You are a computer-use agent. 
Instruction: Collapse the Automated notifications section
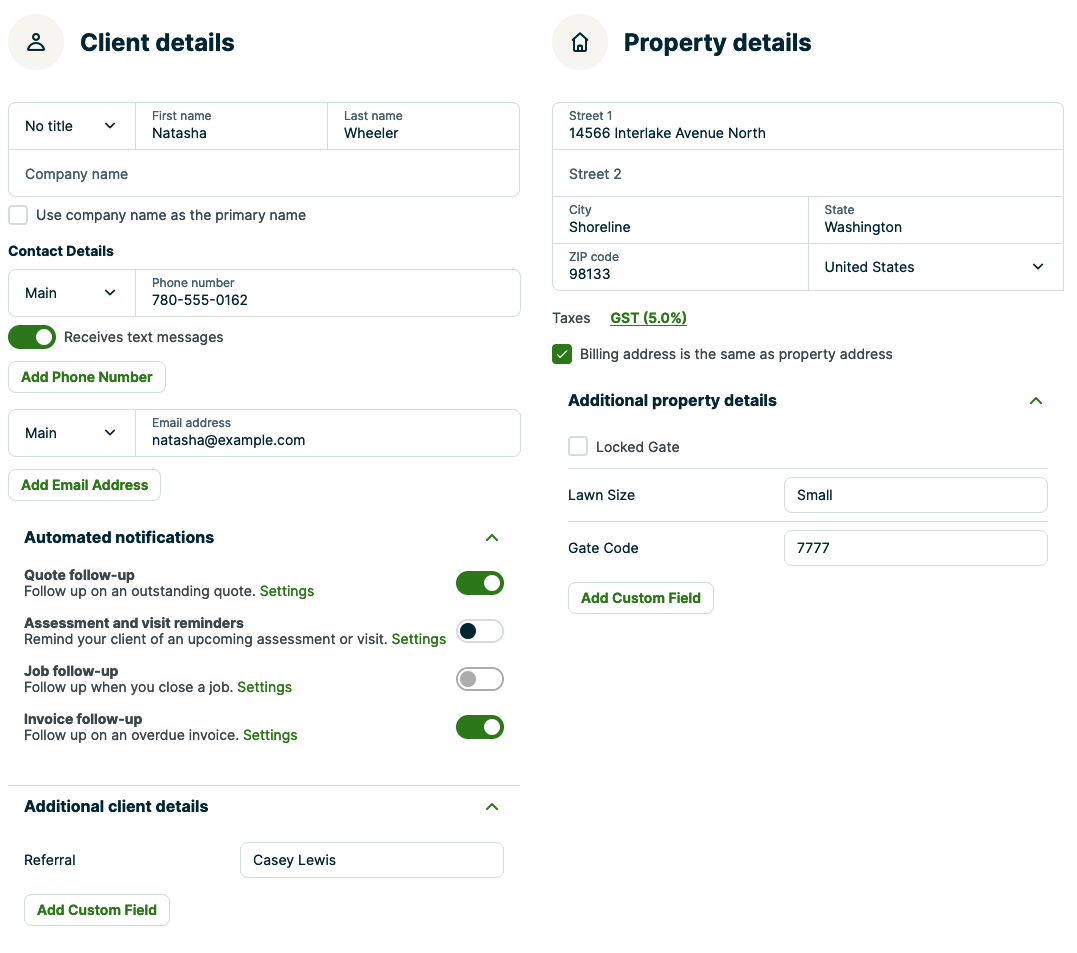pyautogui.click(x=491, y=538)
